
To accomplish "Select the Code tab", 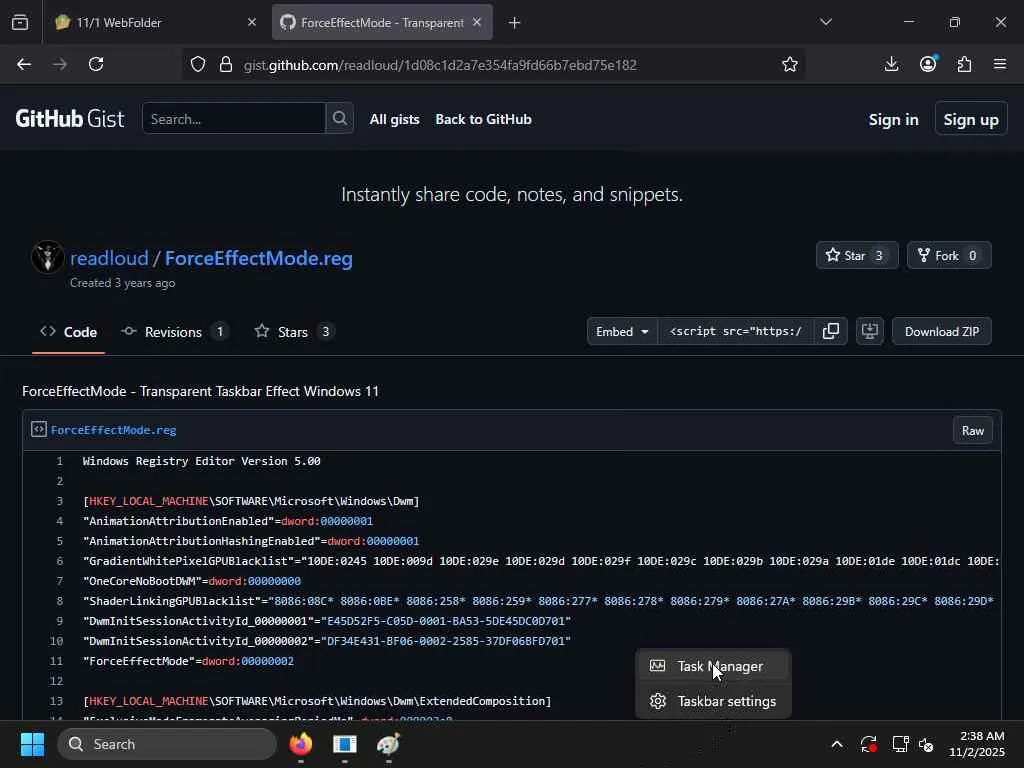I will tap(69, 332).
